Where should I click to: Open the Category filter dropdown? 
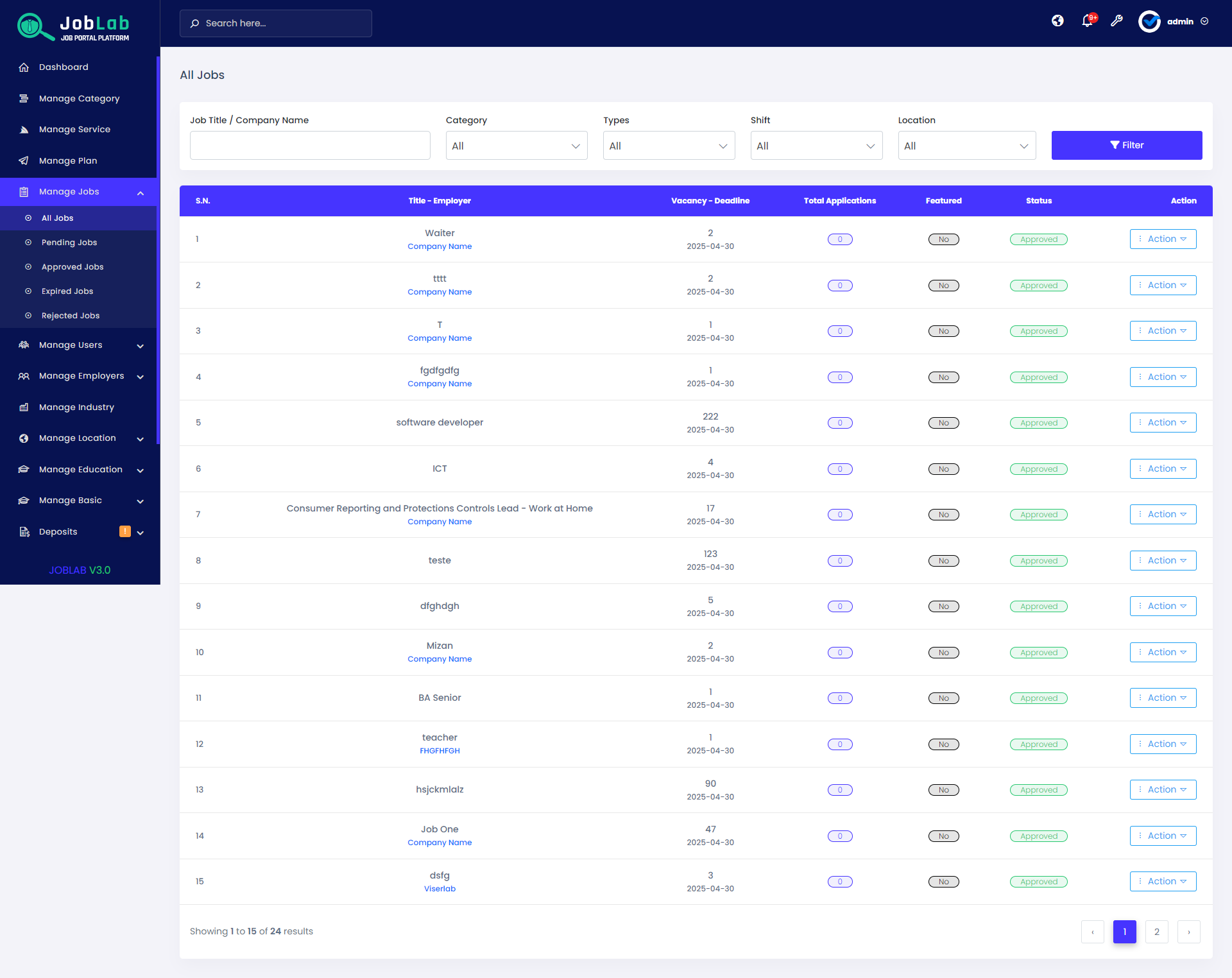(516, 145)
